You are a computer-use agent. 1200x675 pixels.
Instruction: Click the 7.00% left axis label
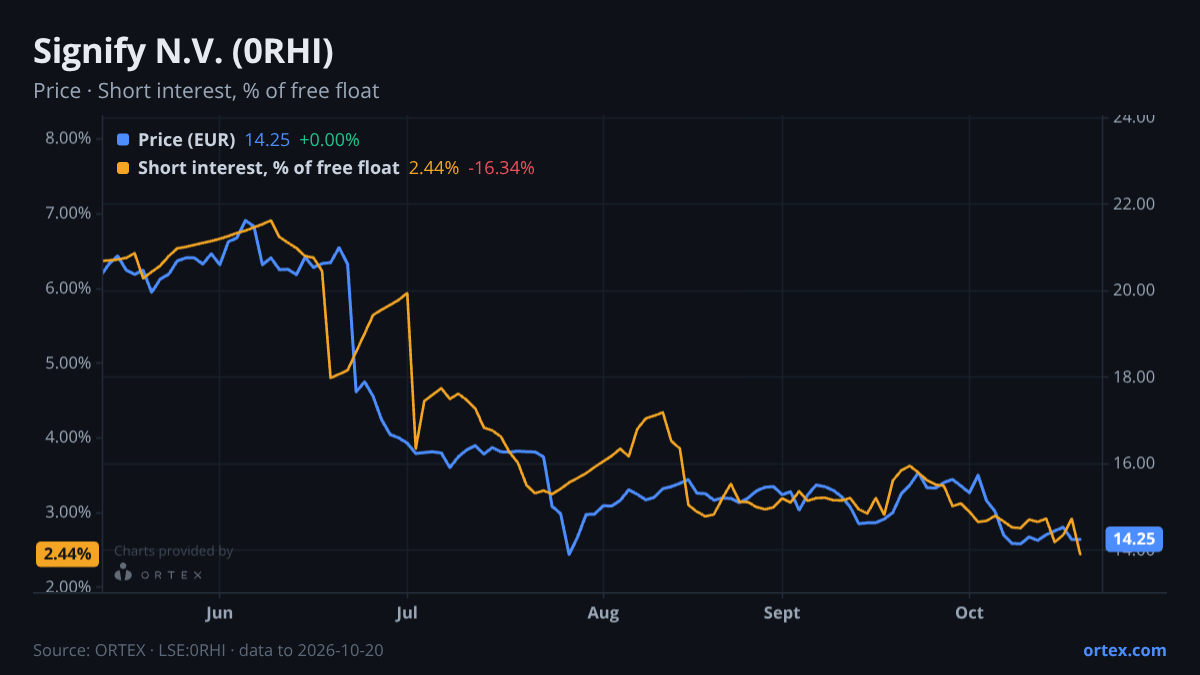(68, 213)
